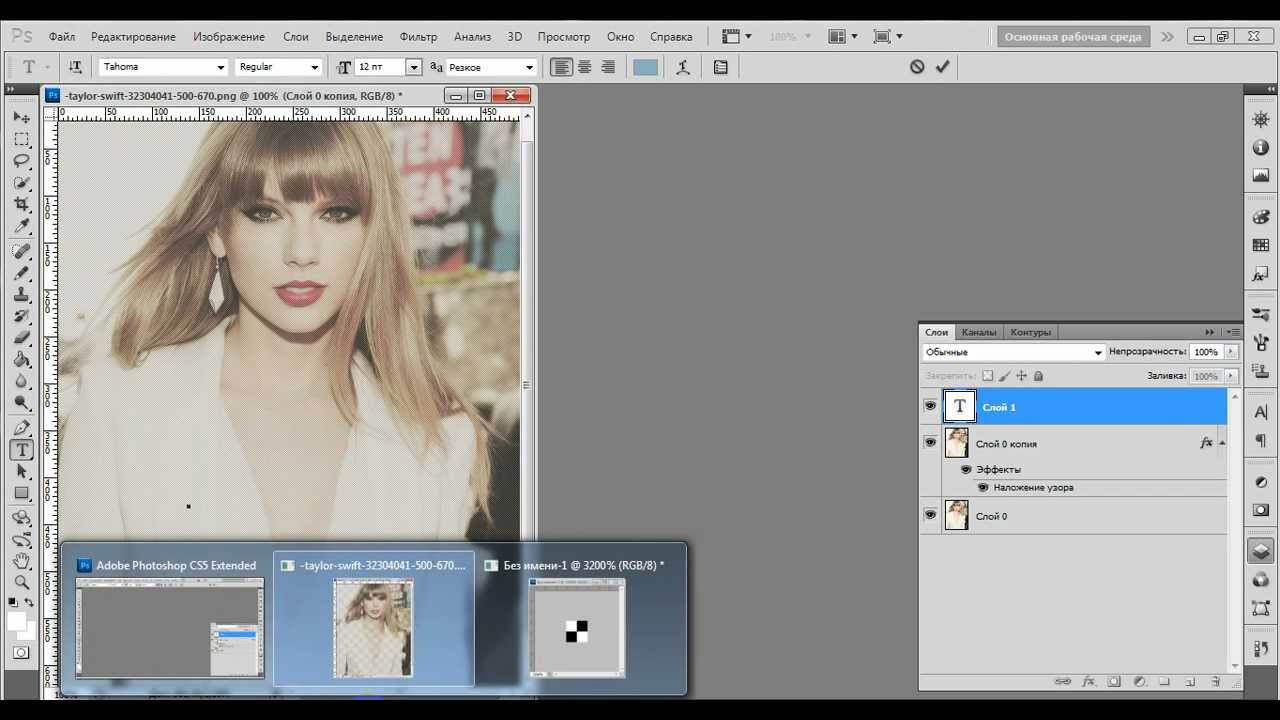Select the Dodge tool
The image size is (1280, 720).
[x=21, y=403]
